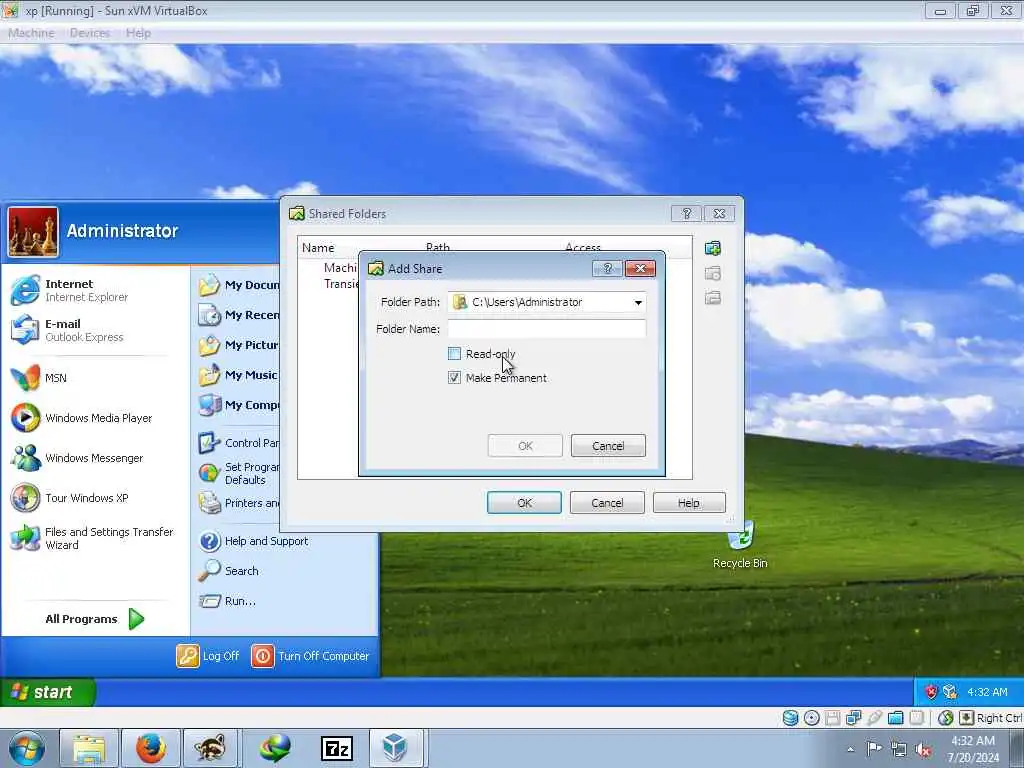The image size is (1024, 768).
Task: Click the XP taskbar clock showing 4:32 AM
Action: point(987,692)
